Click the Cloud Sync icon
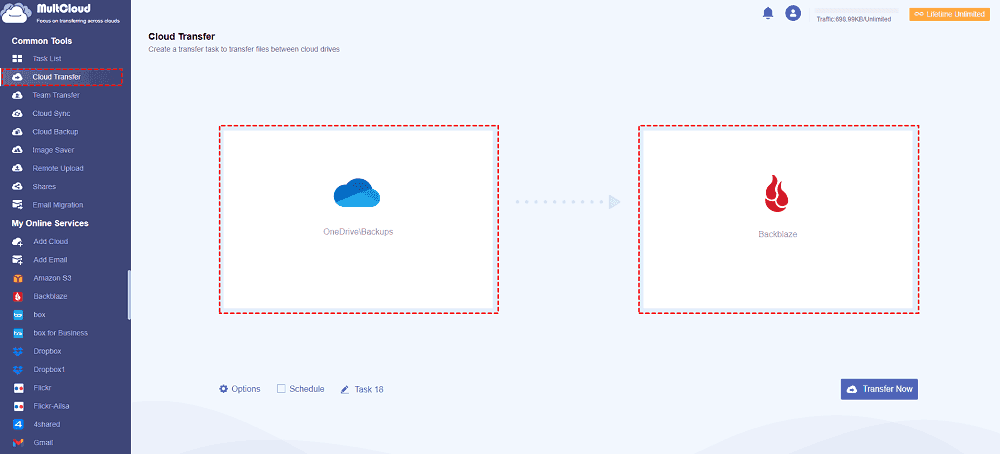The width and height of the screenshot is (1000, 454). pos(18,114)
